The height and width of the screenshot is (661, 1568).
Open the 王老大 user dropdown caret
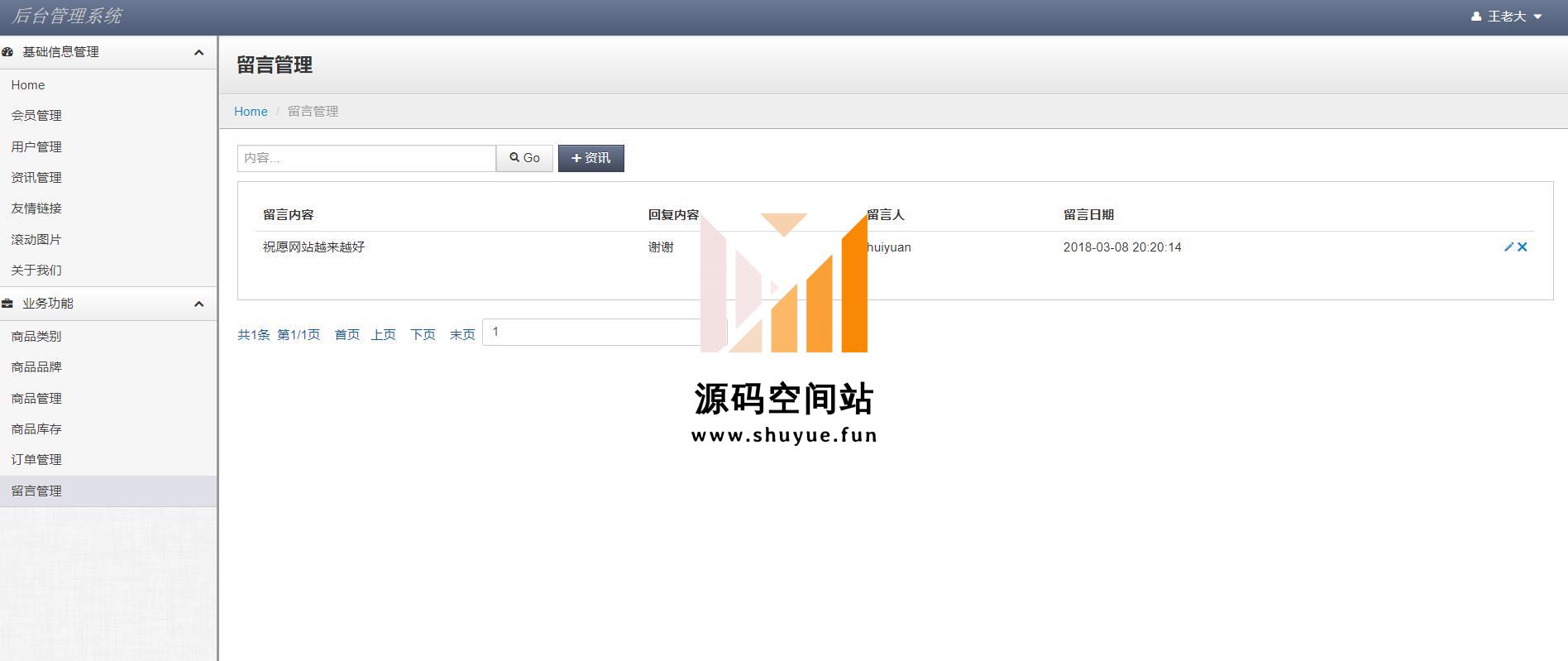[x=1537, y=17]
